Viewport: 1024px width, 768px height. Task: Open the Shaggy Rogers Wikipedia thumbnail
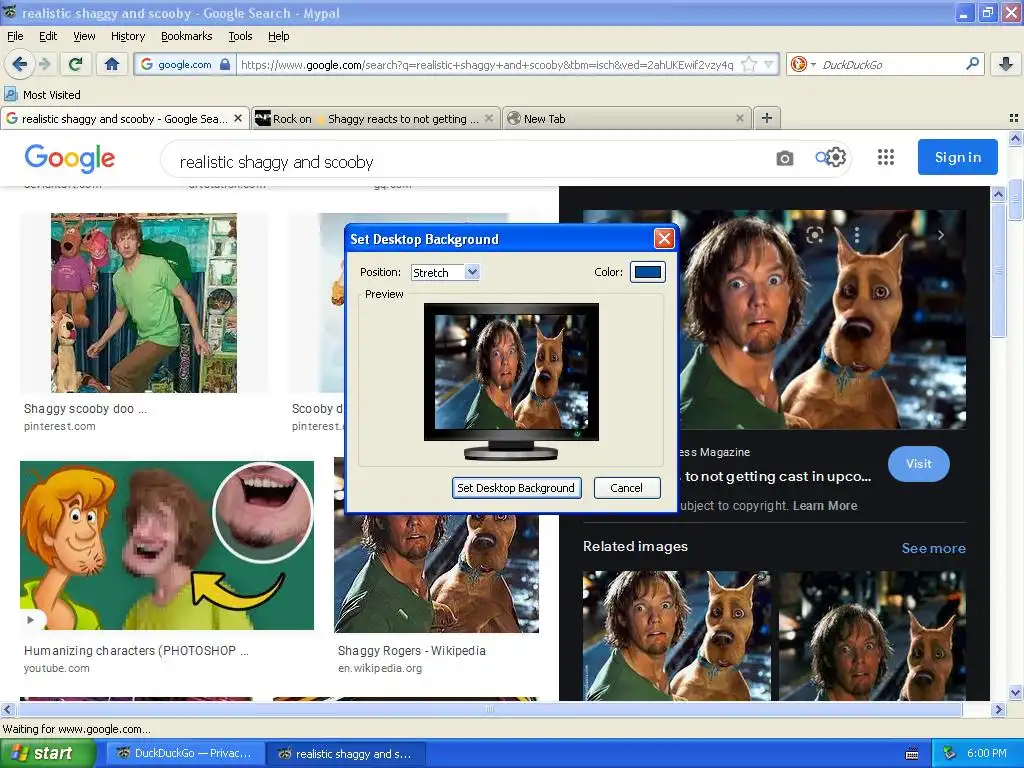point(436,573)
